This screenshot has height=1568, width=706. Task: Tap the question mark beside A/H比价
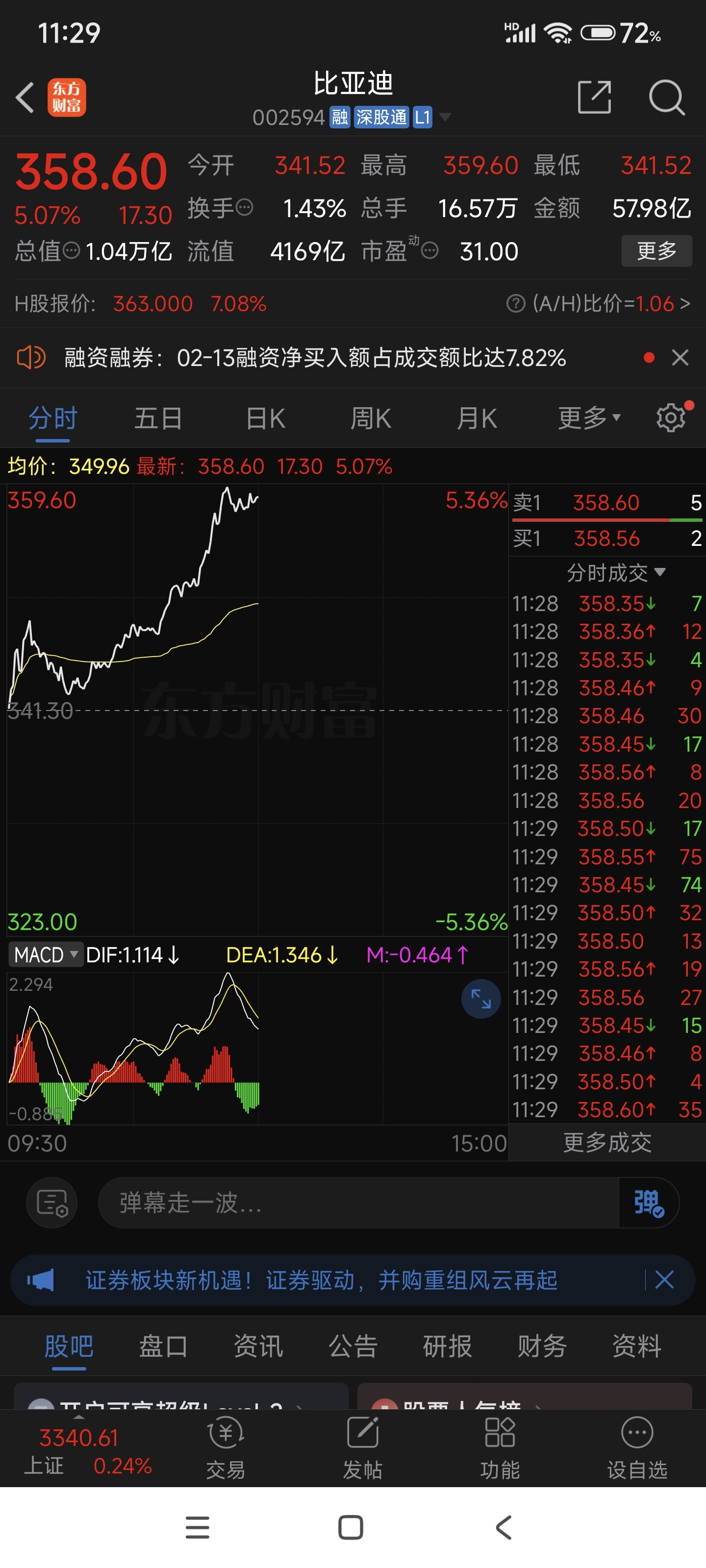(515, 303)
